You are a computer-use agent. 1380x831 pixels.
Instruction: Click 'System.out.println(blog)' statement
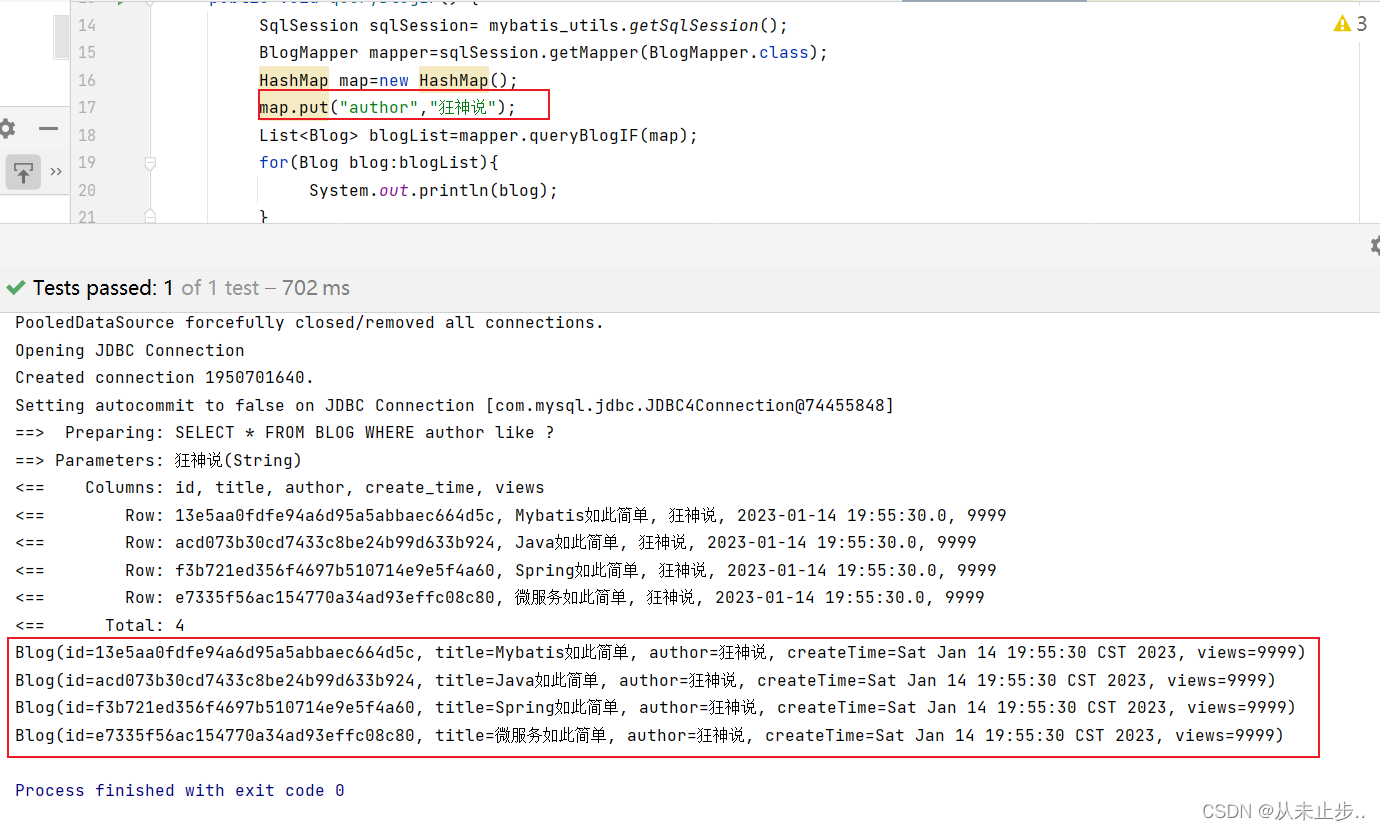click(x=433, y=190)
